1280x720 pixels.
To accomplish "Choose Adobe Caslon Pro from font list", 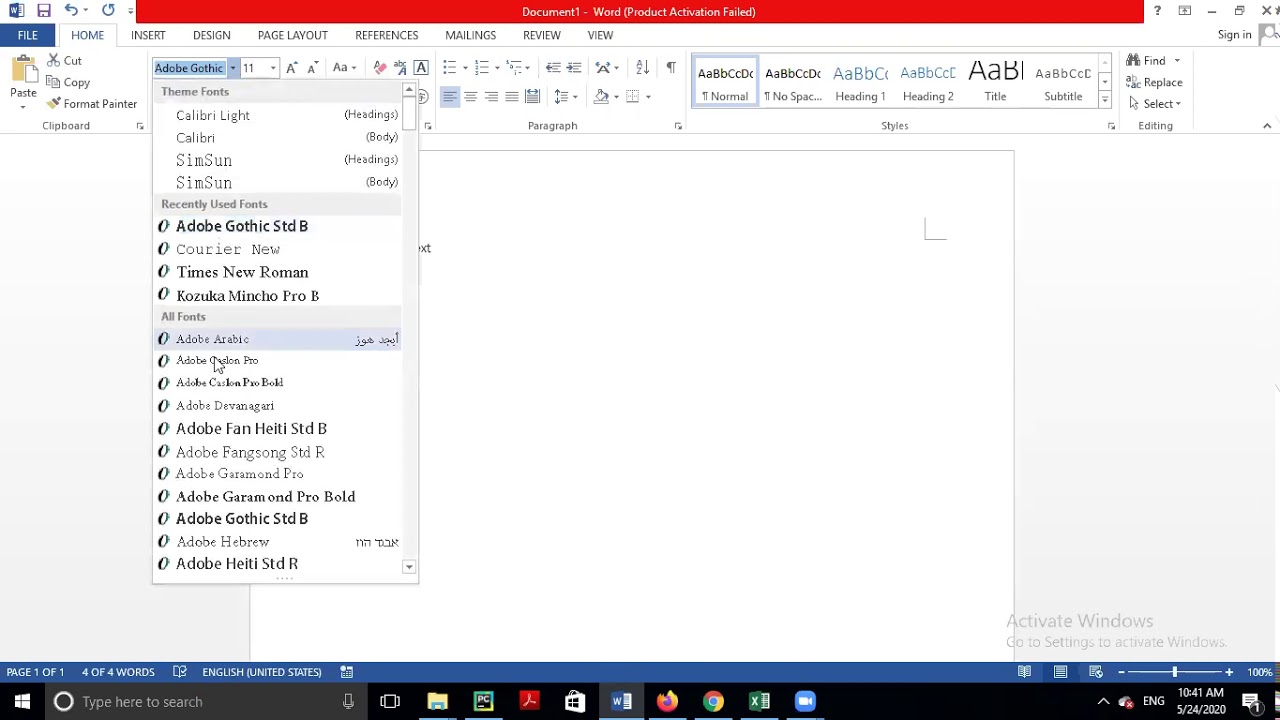I will tap(277, 361).
